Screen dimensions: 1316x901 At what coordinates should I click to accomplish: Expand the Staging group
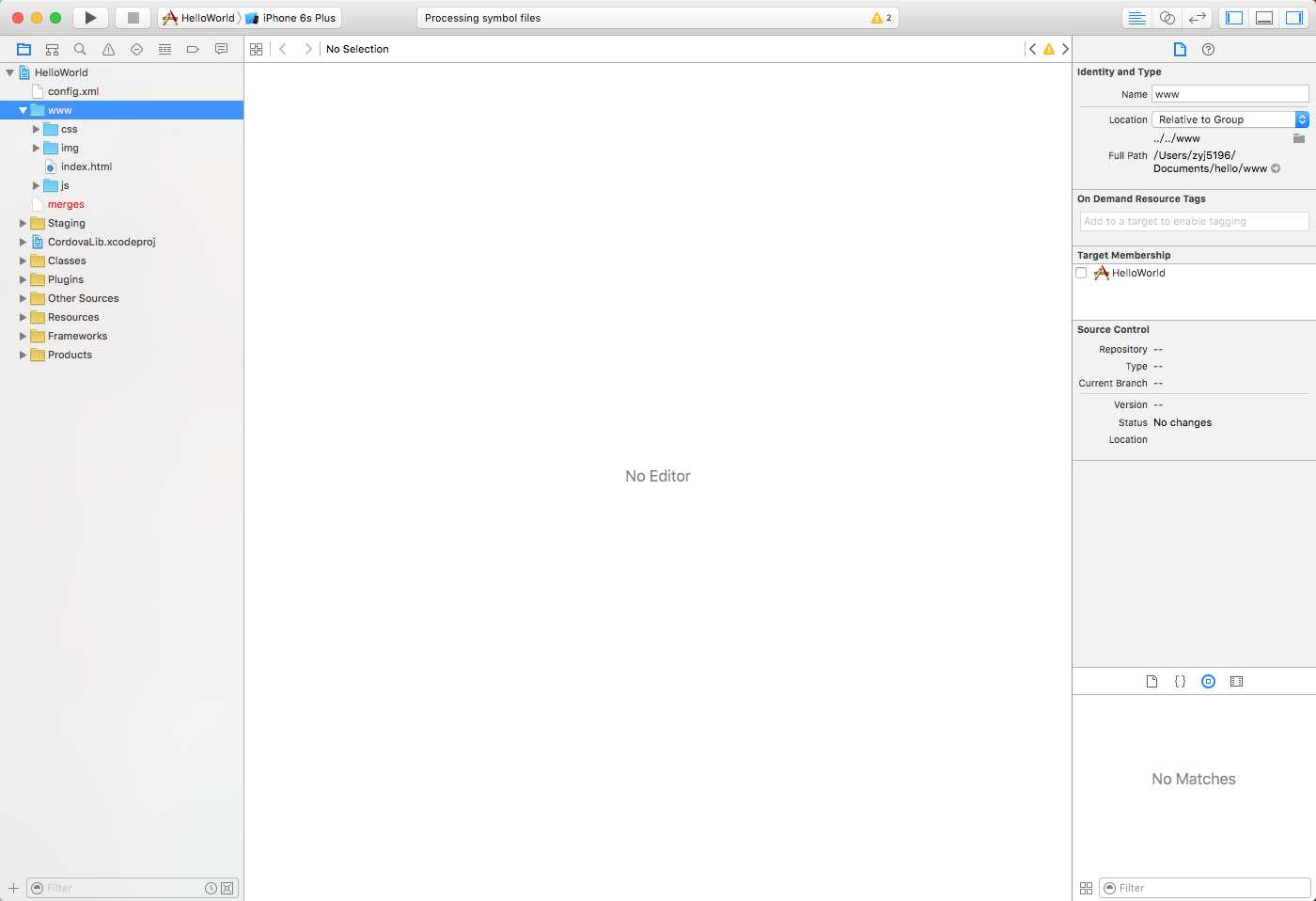(23, 223)
